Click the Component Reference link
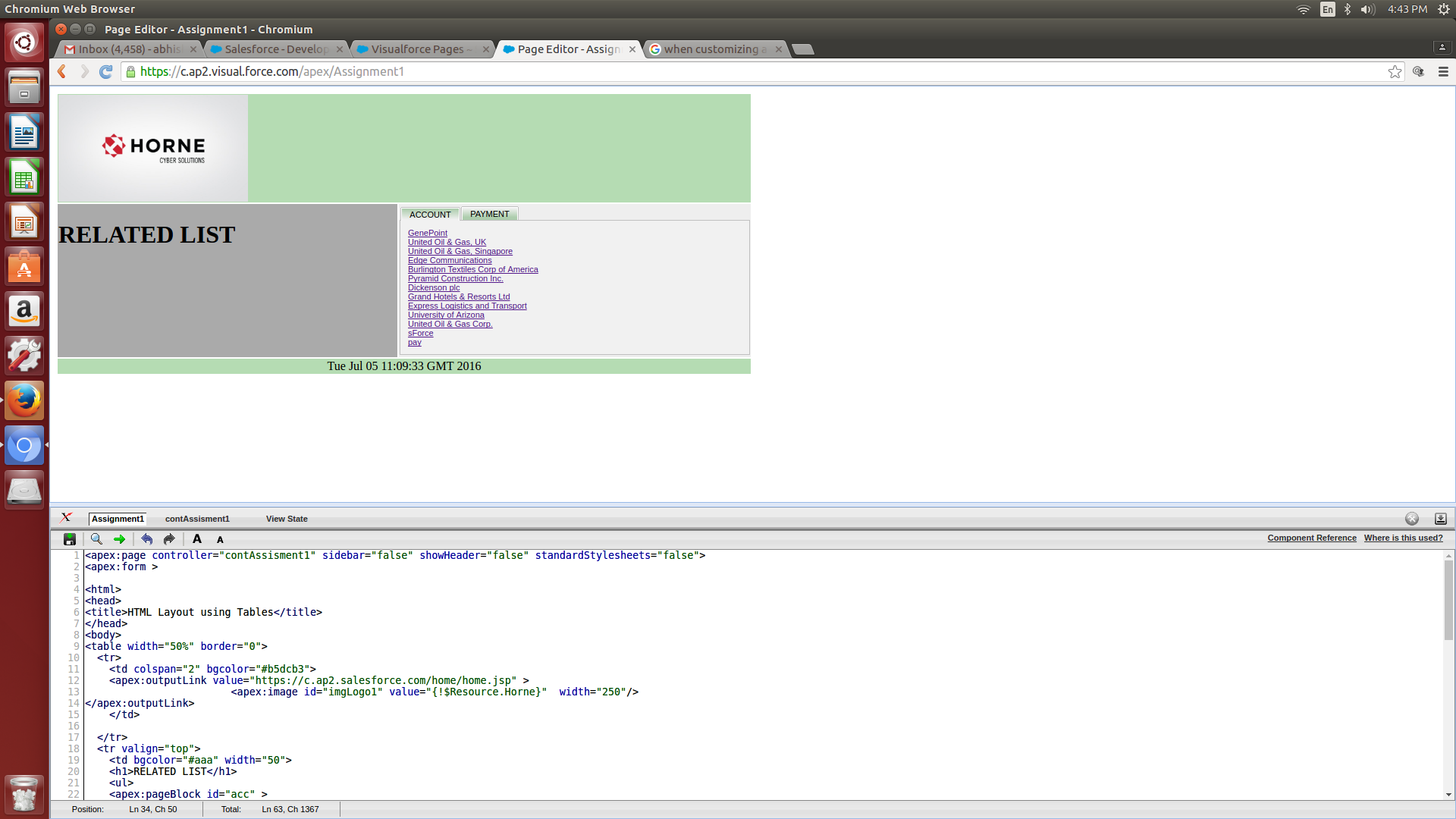The image size is (1456, 819). 1311,538
